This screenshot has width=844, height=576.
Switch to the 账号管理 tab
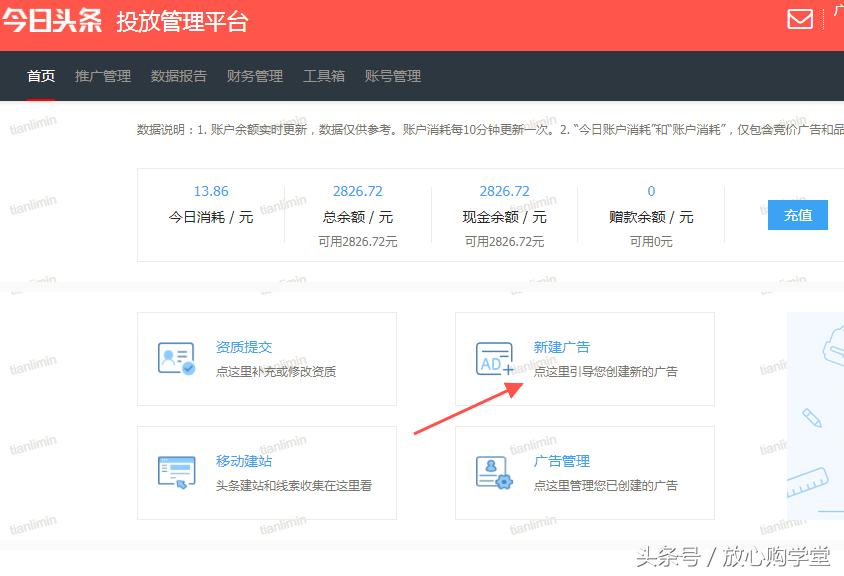[x=391, y=75]
